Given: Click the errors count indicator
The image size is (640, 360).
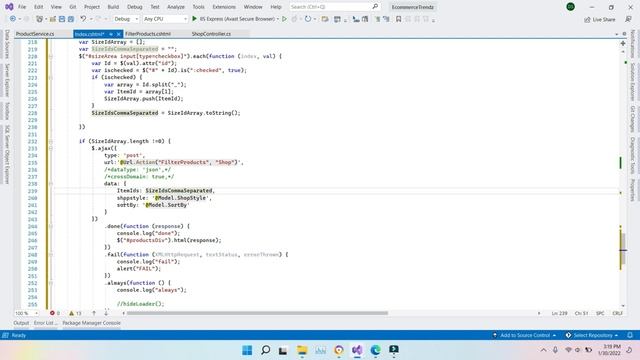Looking at the screenshot, I should (55, 313).
